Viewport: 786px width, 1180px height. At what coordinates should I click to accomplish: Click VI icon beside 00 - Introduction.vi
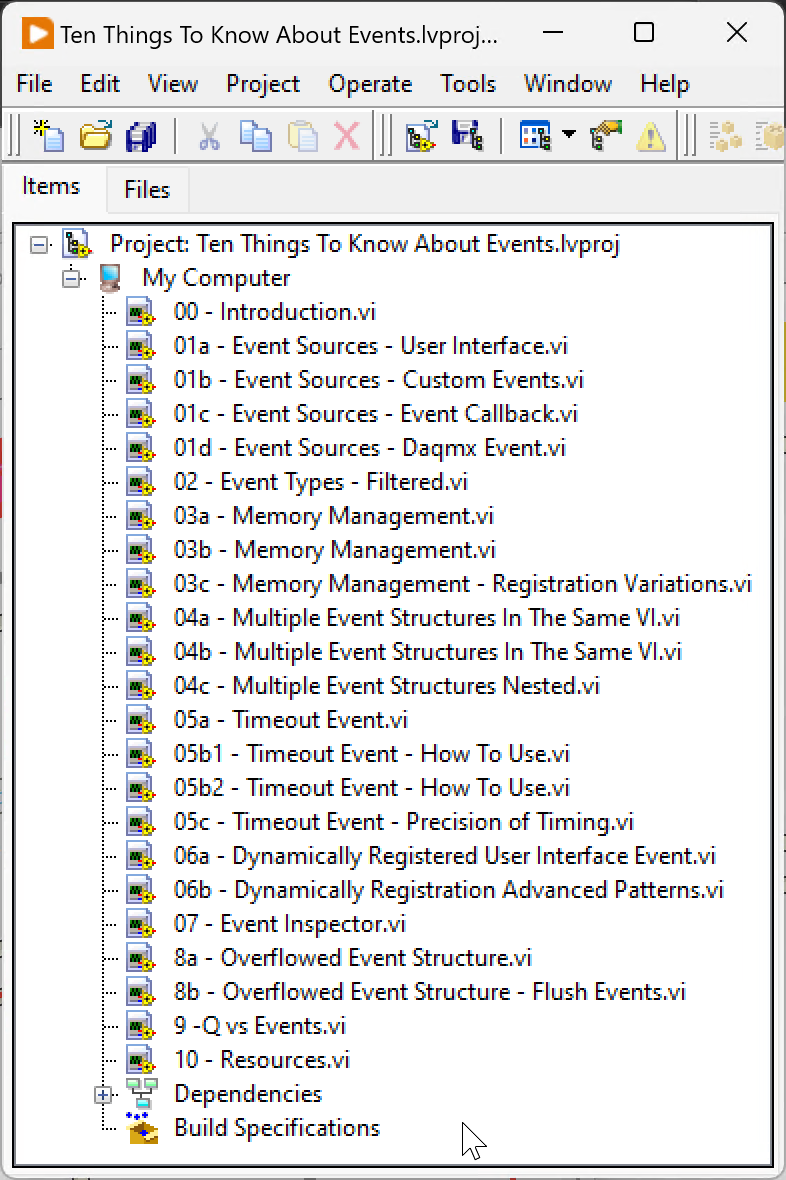pos(141,312)
